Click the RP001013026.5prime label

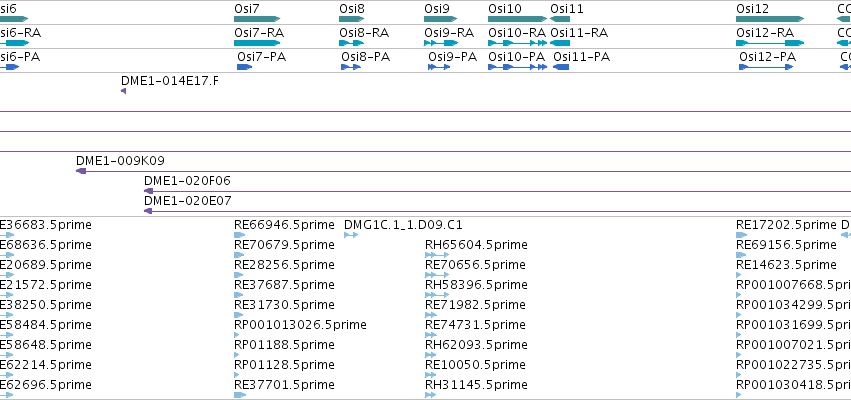301,325
